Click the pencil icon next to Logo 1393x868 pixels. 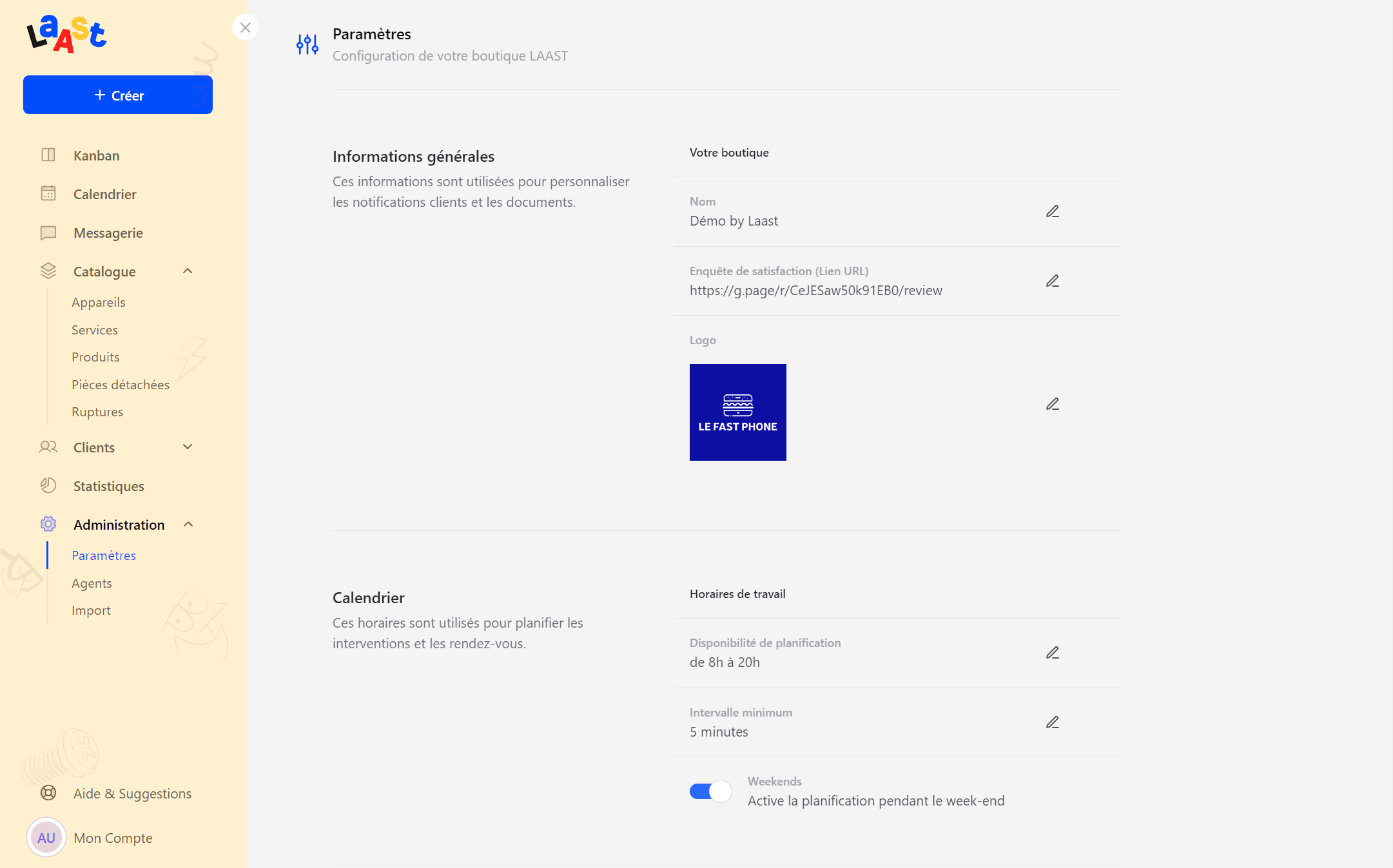1052,404
